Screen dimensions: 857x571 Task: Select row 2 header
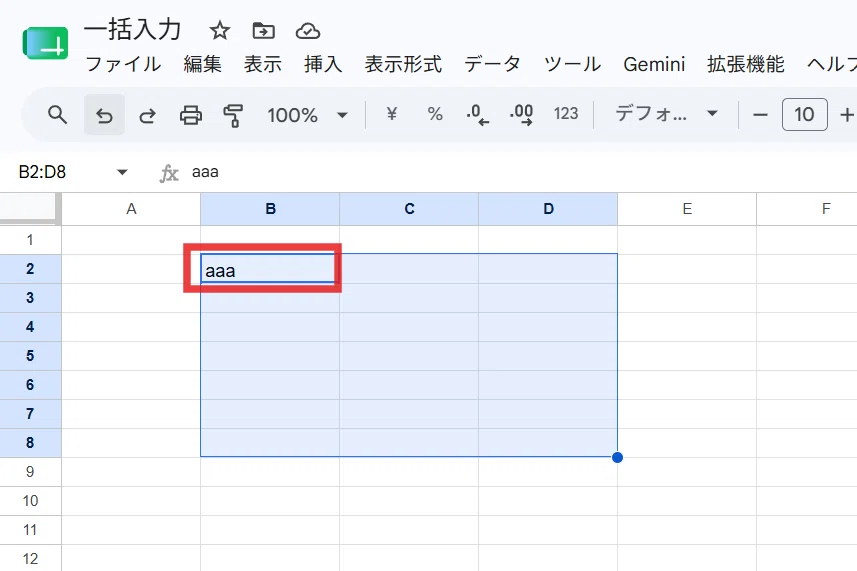tap(30, 269)
